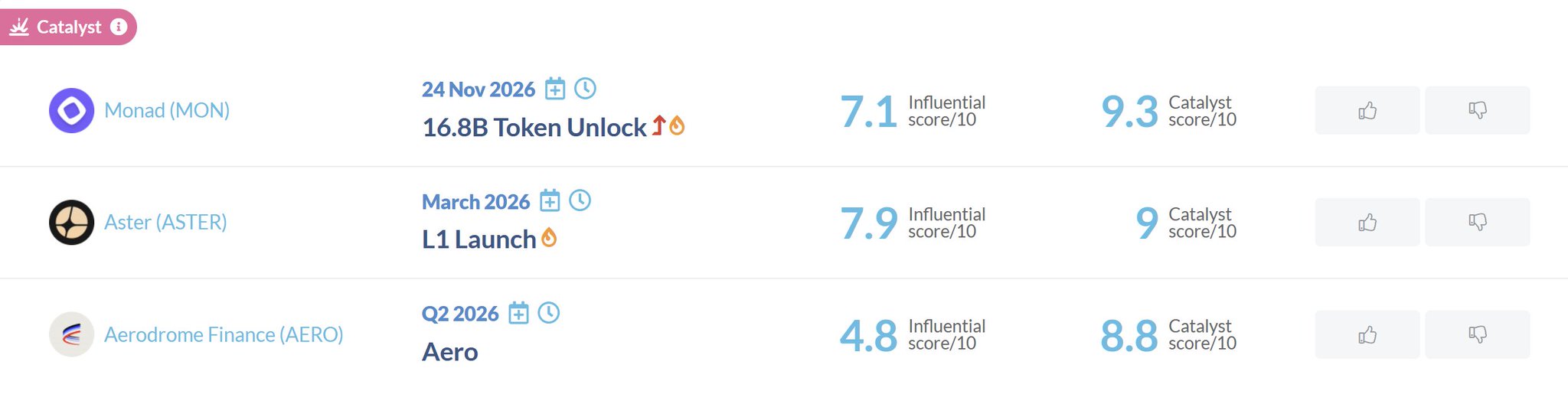Click clock icon beside 24 Nov 2026
The image size is (1568, 394).
[585, 88]
